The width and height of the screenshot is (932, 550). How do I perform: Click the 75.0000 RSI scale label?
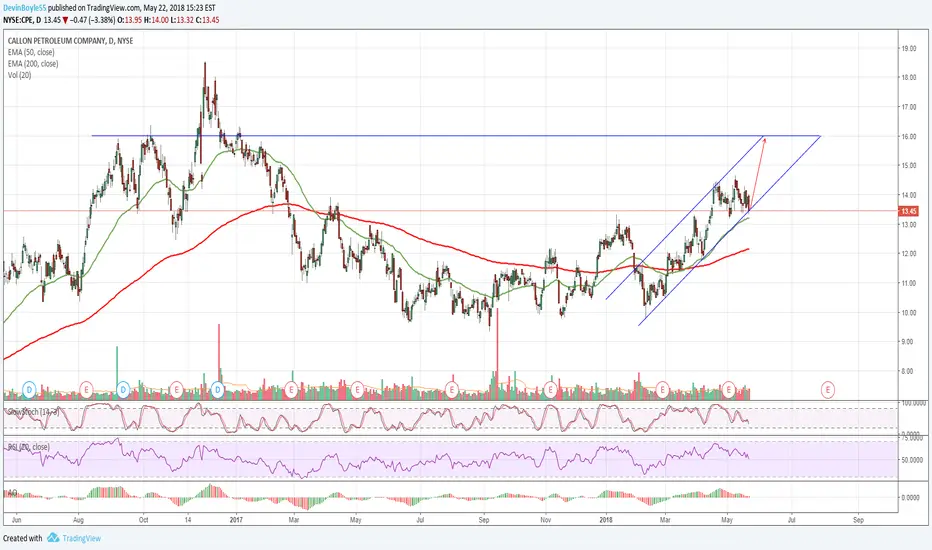coord(914,438)
